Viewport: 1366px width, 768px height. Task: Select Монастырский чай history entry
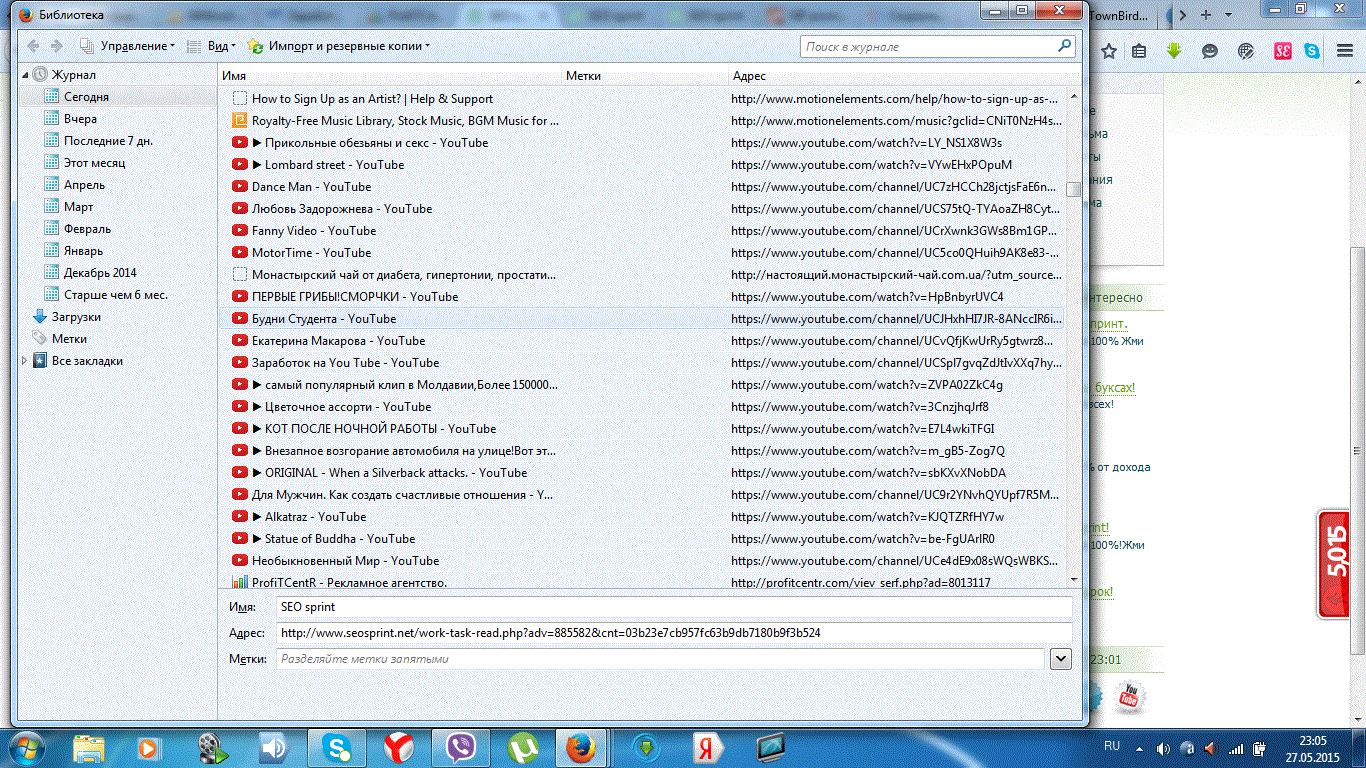coord(642,275)
